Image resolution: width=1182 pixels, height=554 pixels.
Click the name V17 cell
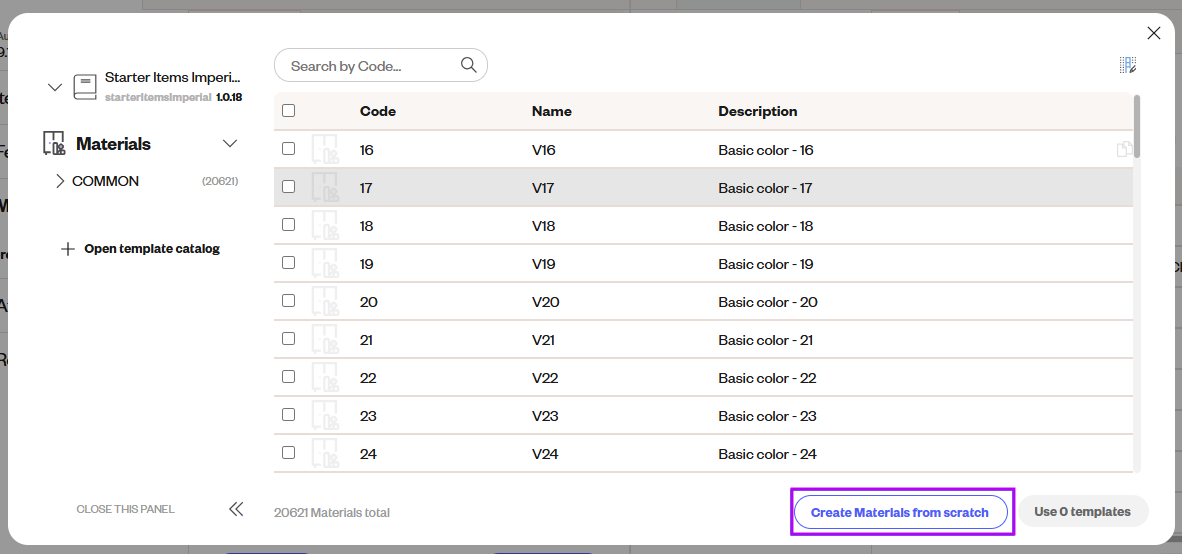click(x=543, y=187)
